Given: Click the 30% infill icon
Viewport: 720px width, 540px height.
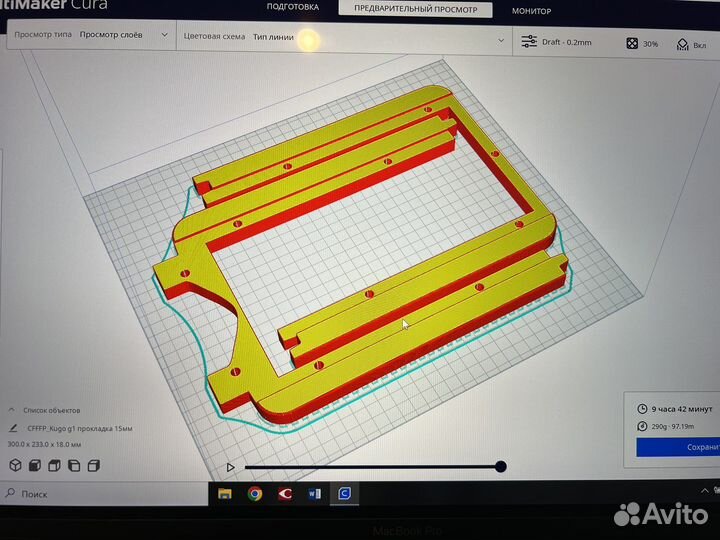Looking at the screenshot, I should [632, 43].
